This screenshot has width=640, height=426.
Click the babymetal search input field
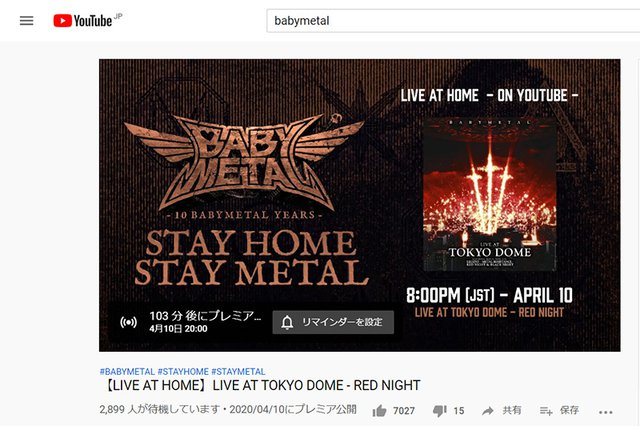pyautogui.click(x=453, y=21)
